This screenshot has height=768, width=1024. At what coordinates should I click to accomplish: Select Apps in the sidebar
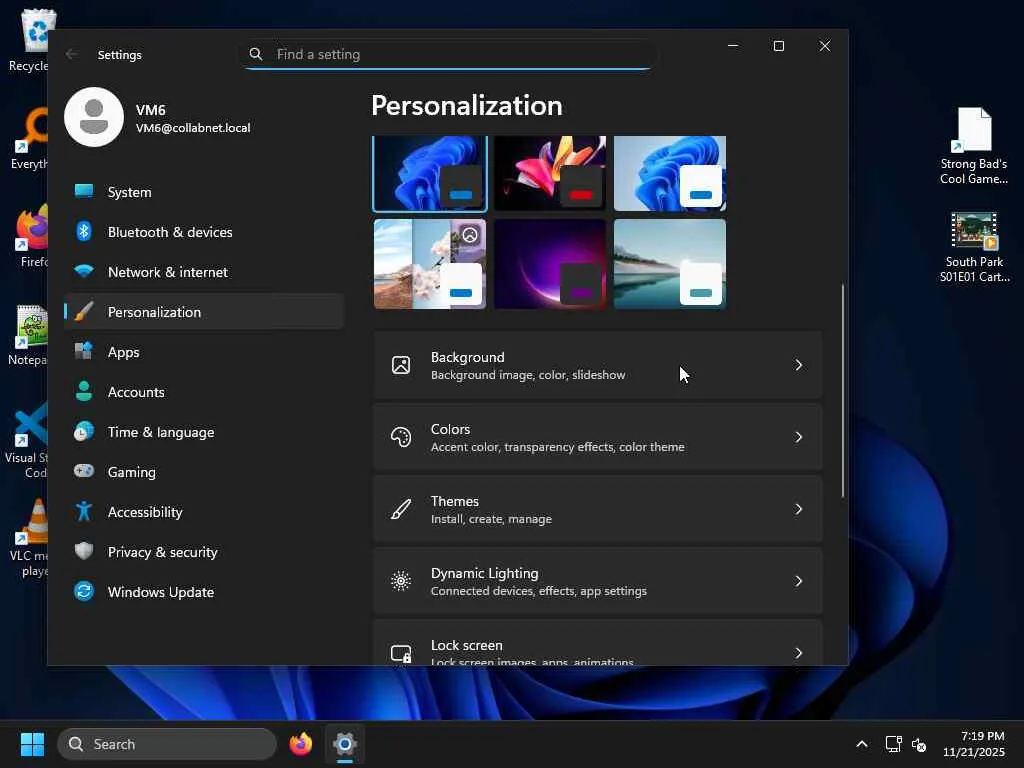pos(204,352)
